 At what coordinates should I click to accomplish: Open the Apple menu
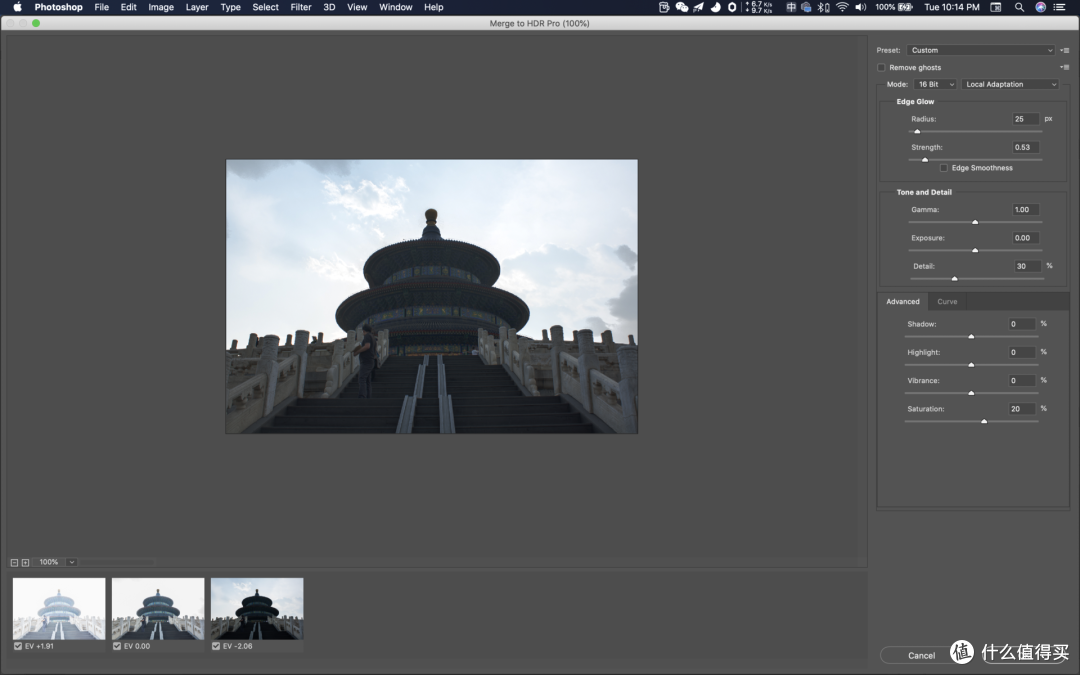click(17, 7)
